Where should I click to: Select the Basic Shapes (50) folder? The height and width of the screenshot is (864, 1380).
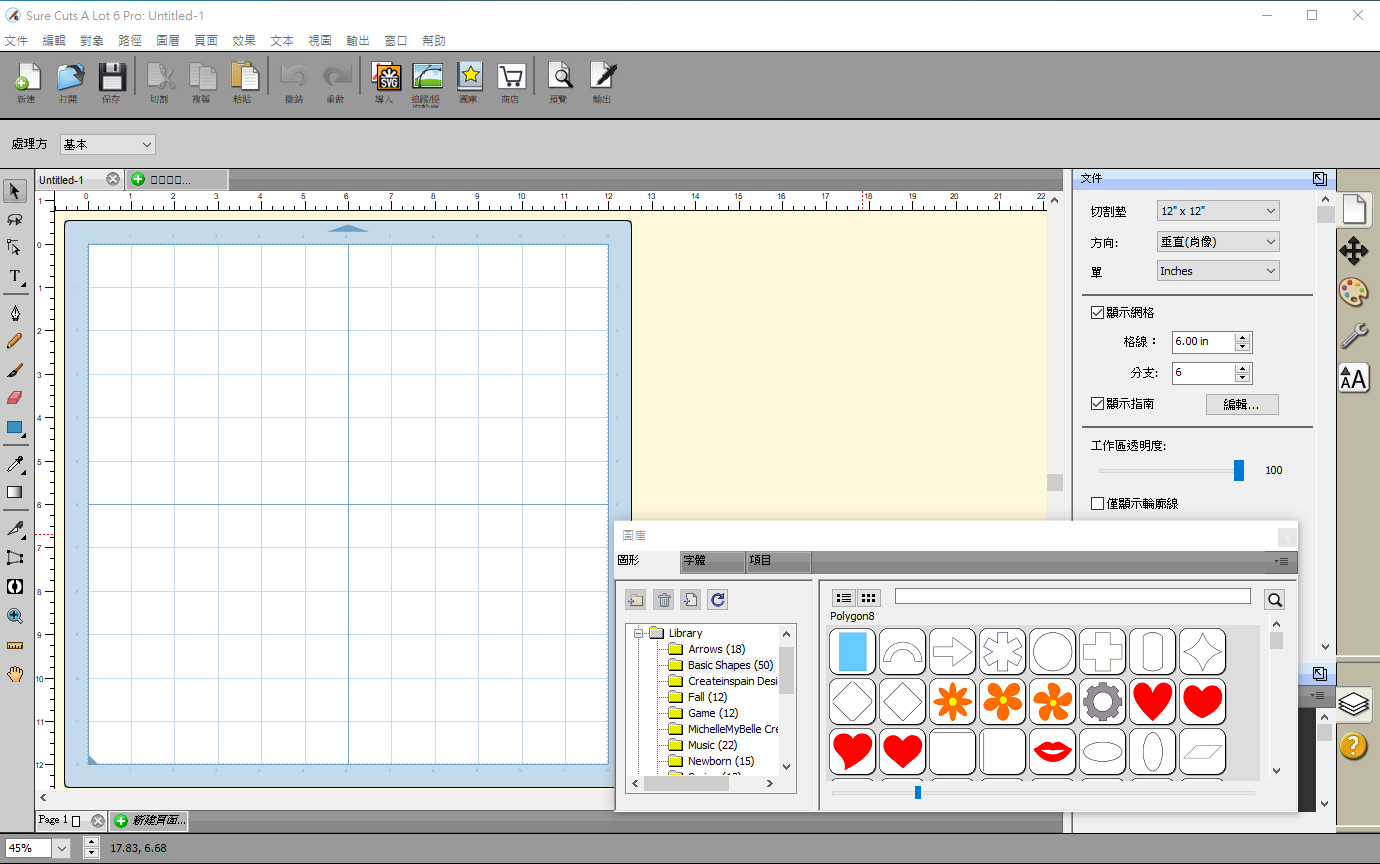click(730, 665)
